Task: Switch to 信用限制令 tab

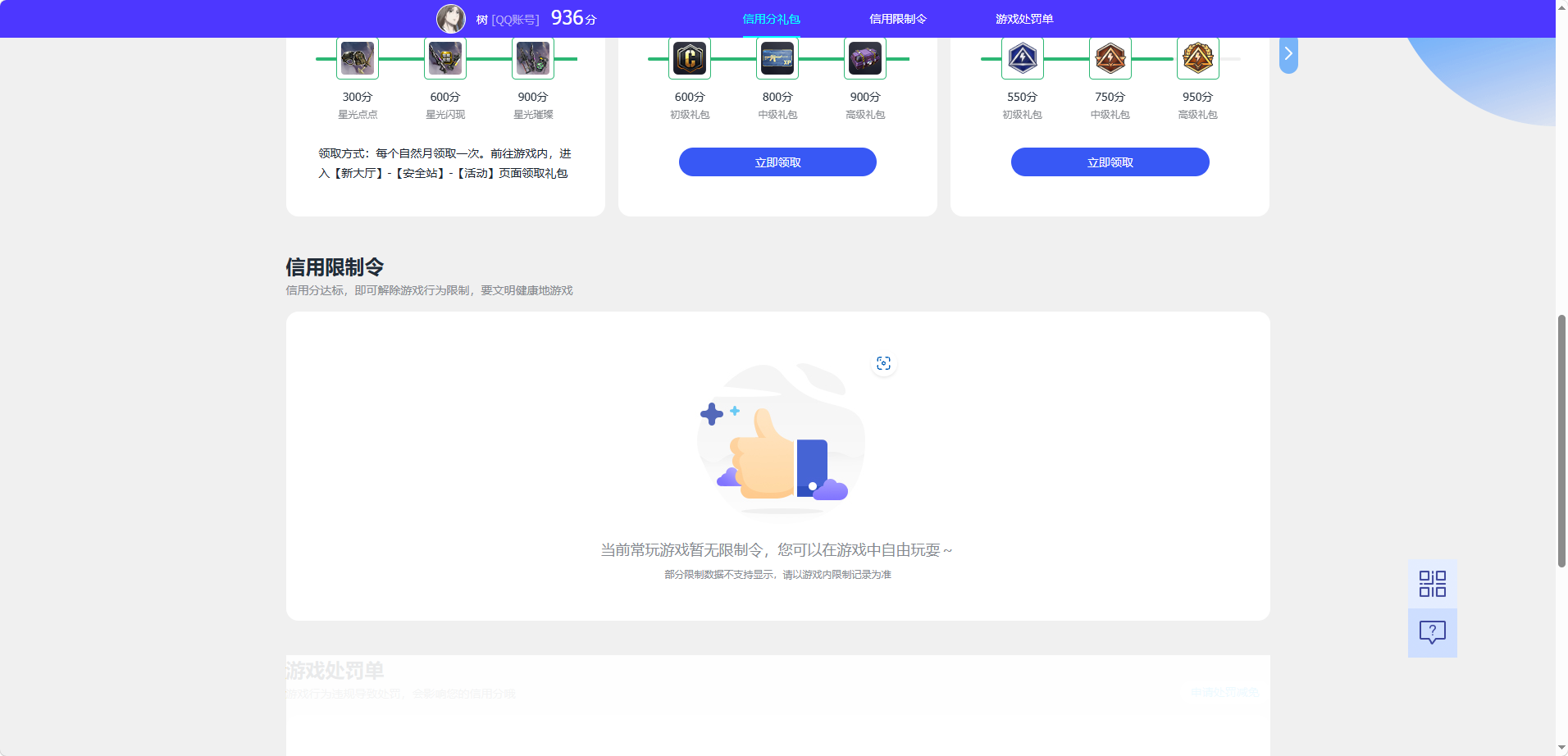Action: pos(897,19)
